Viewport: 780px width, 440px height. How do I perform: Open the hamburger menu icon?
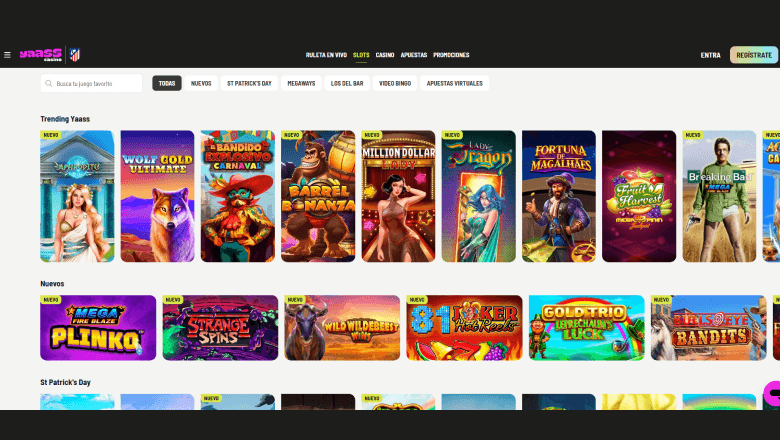point(7,55)
